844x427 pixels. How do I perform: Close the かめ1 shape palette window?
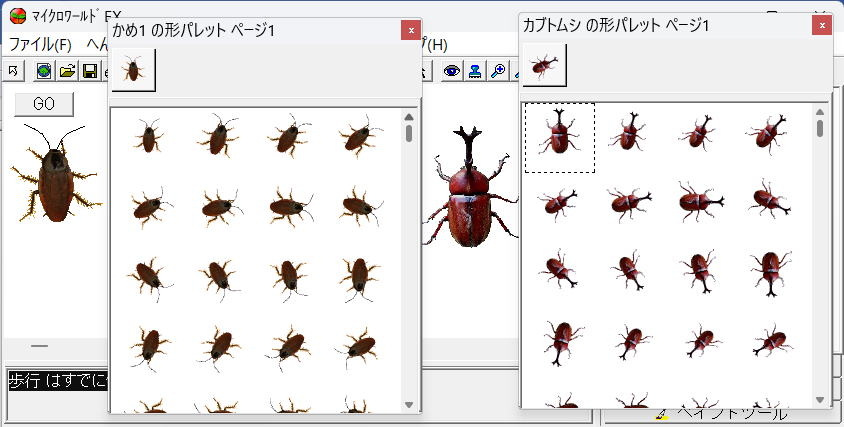click(411, 31)
